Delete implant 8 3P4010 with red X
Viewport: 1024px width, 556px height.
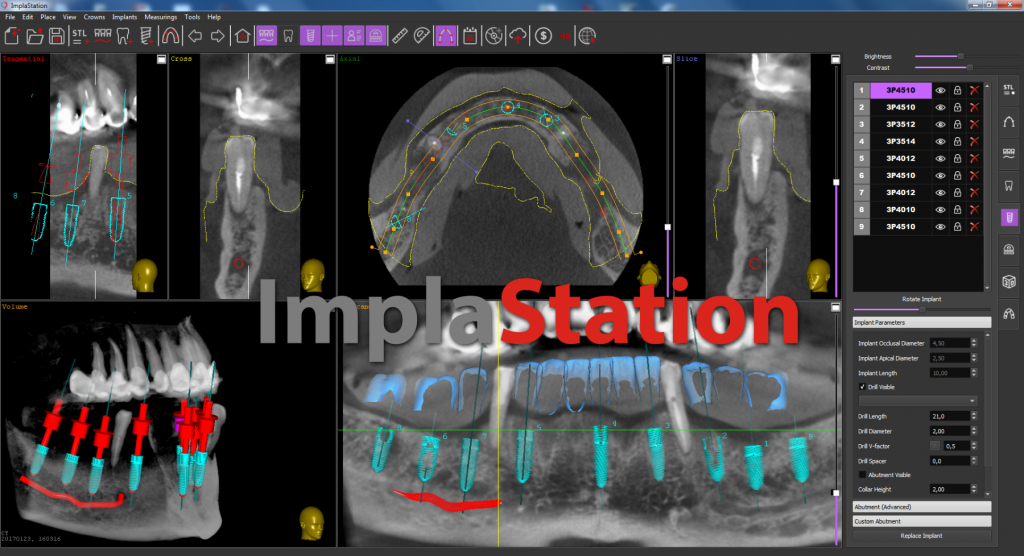point(974,209)
